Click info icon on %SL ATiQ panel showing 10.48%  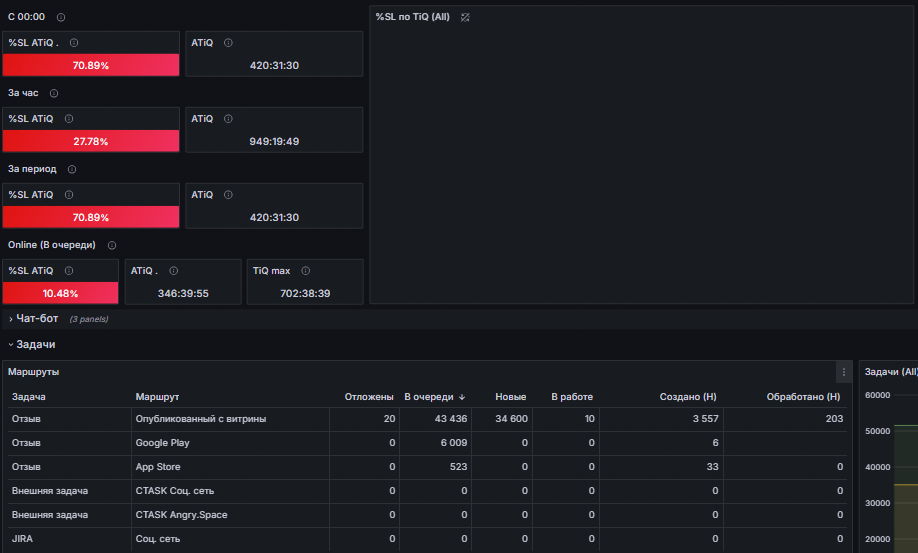pos(69,271)
